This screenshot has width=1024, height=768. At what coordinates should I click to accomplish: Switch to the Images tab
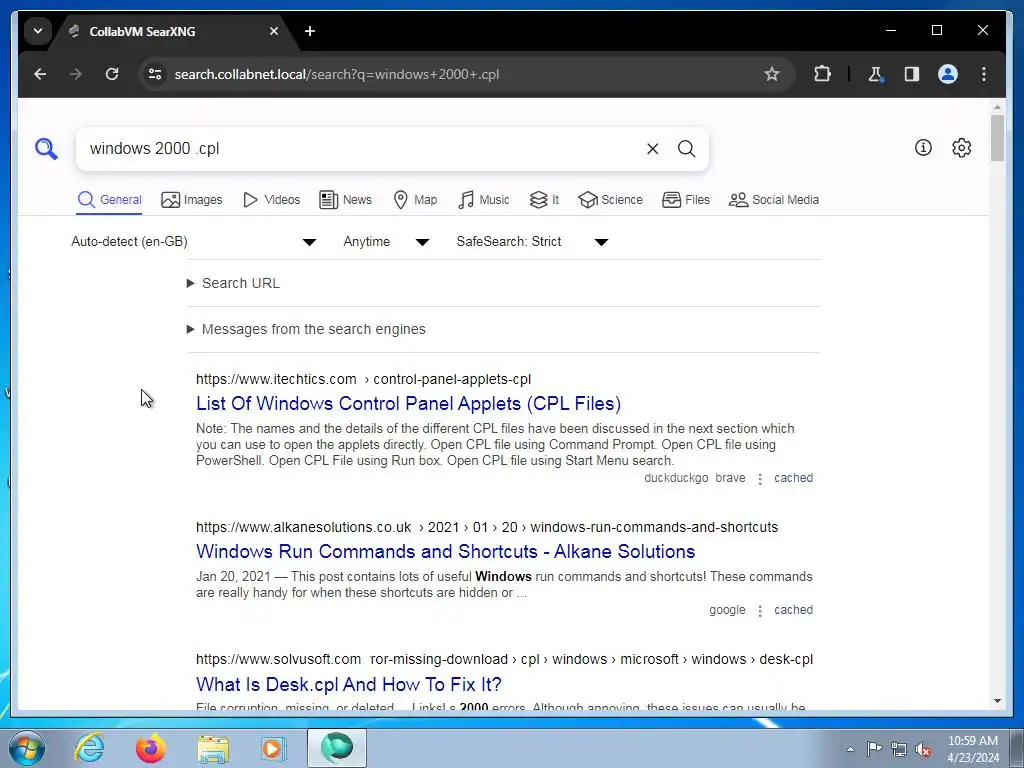(x=191, y=200)
